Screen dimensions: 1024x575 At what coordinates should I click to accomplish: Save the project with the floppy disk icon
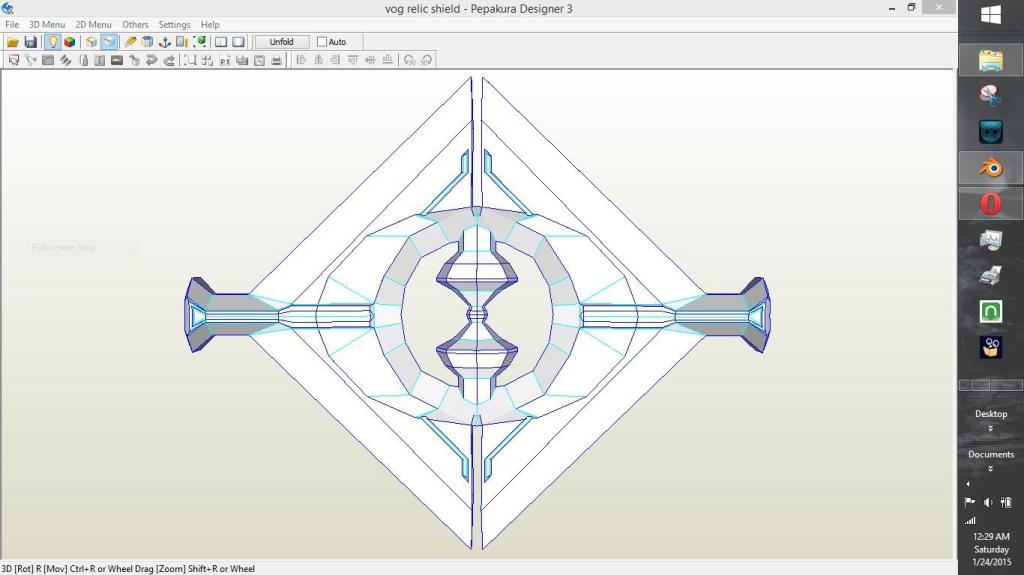click(x=30, y=42)
